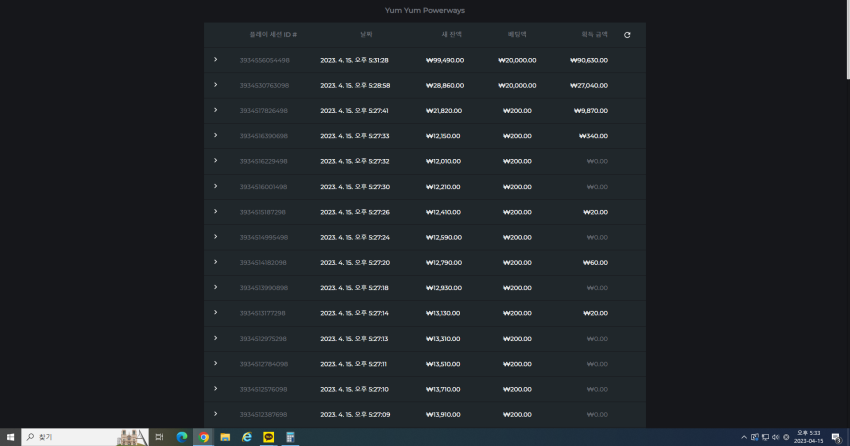This screenshot has height=446, width=850.
Task: Click the 베팅액 column header
Action: (x=517, y=35)
